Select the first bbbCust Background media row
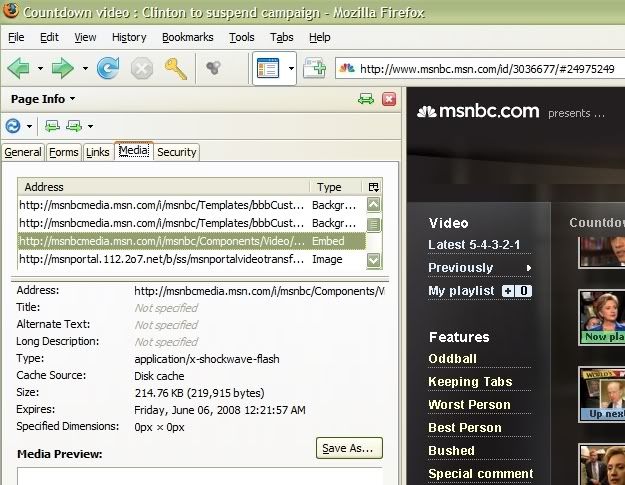625x485 pixels. coord(191,205)
